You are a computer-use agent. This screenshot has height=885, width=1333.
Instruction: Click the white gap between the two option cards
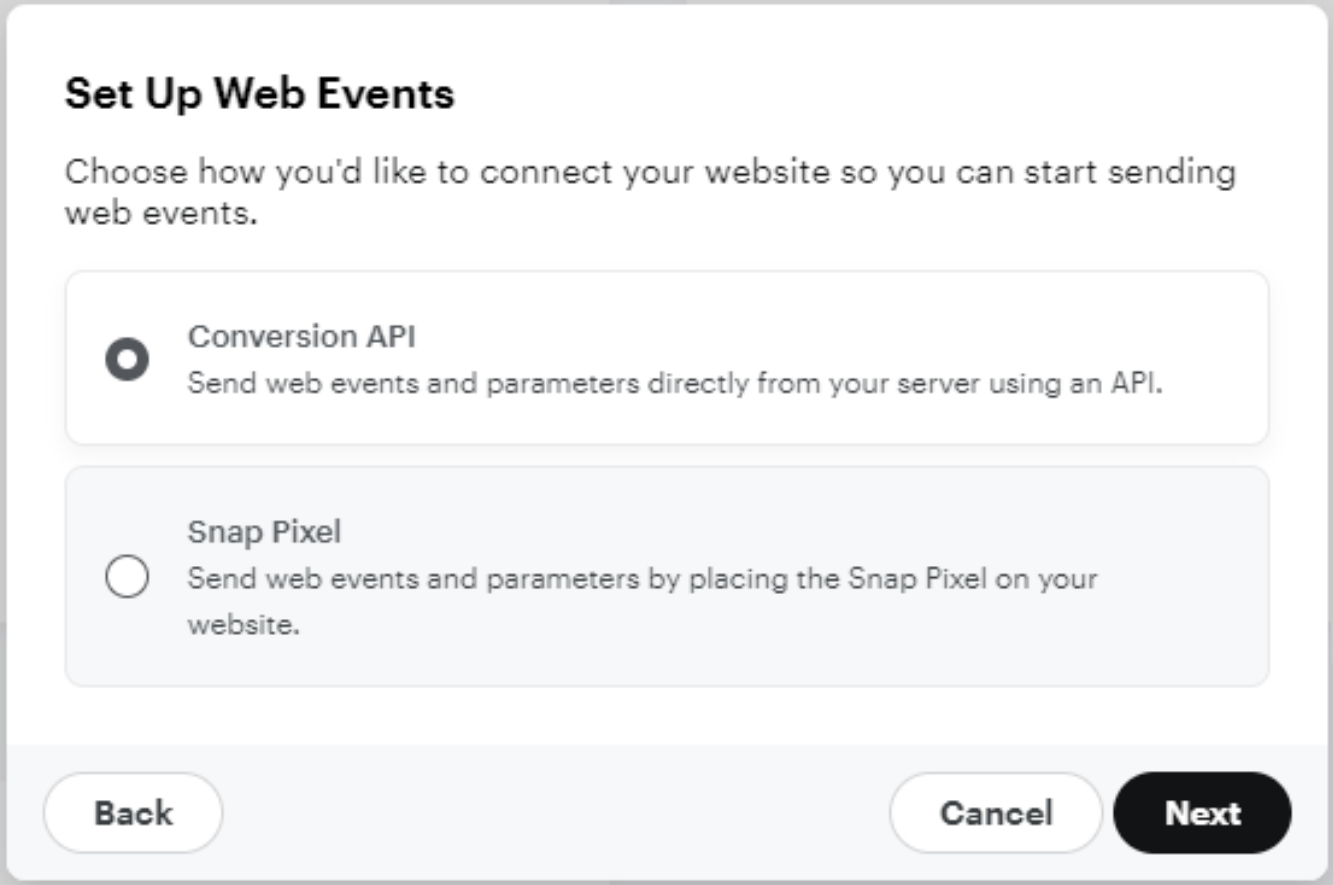coord(667,455)
